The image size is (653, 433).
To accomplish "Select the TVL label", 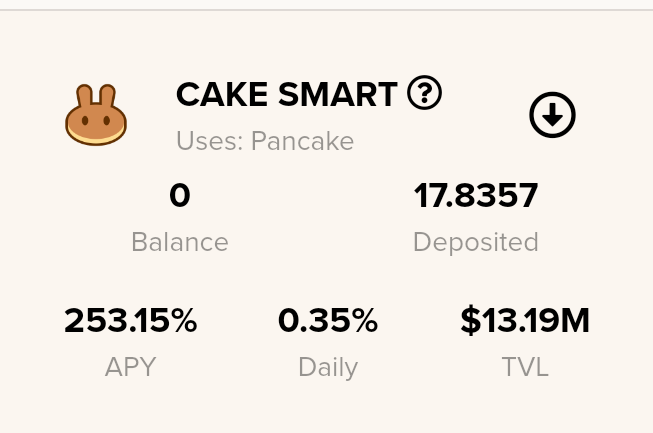I will pos(525,367).
